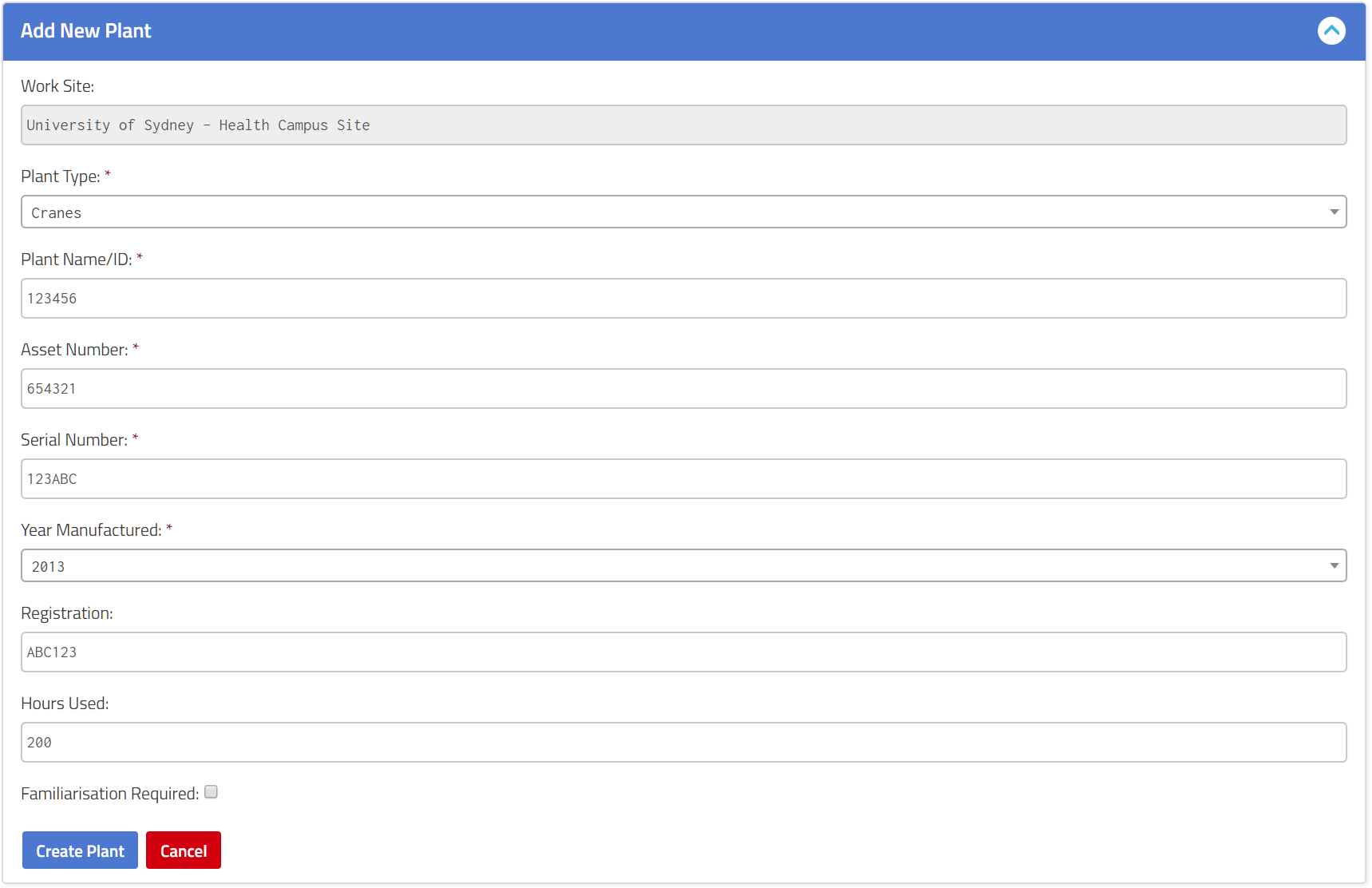Open the Plant Type dropdown showing Cranes
Viewport: 1372px width, 888px height.
pos(683,212)
